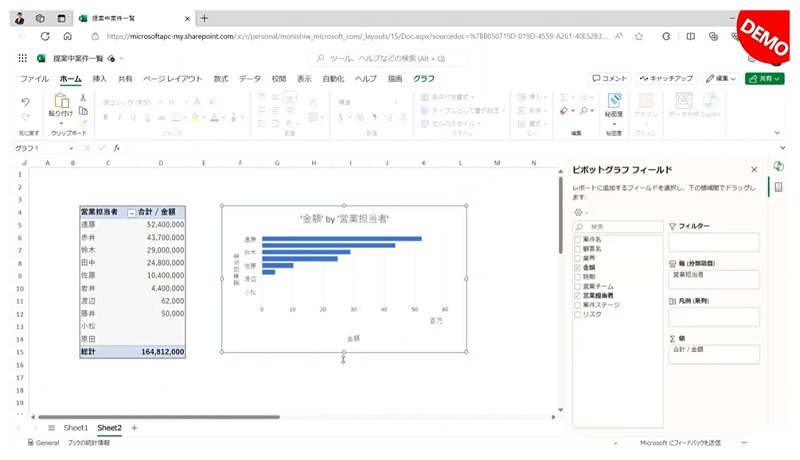800x460 pixels.
Task: Click the Cut scissors icon
Action: (83, 98)
